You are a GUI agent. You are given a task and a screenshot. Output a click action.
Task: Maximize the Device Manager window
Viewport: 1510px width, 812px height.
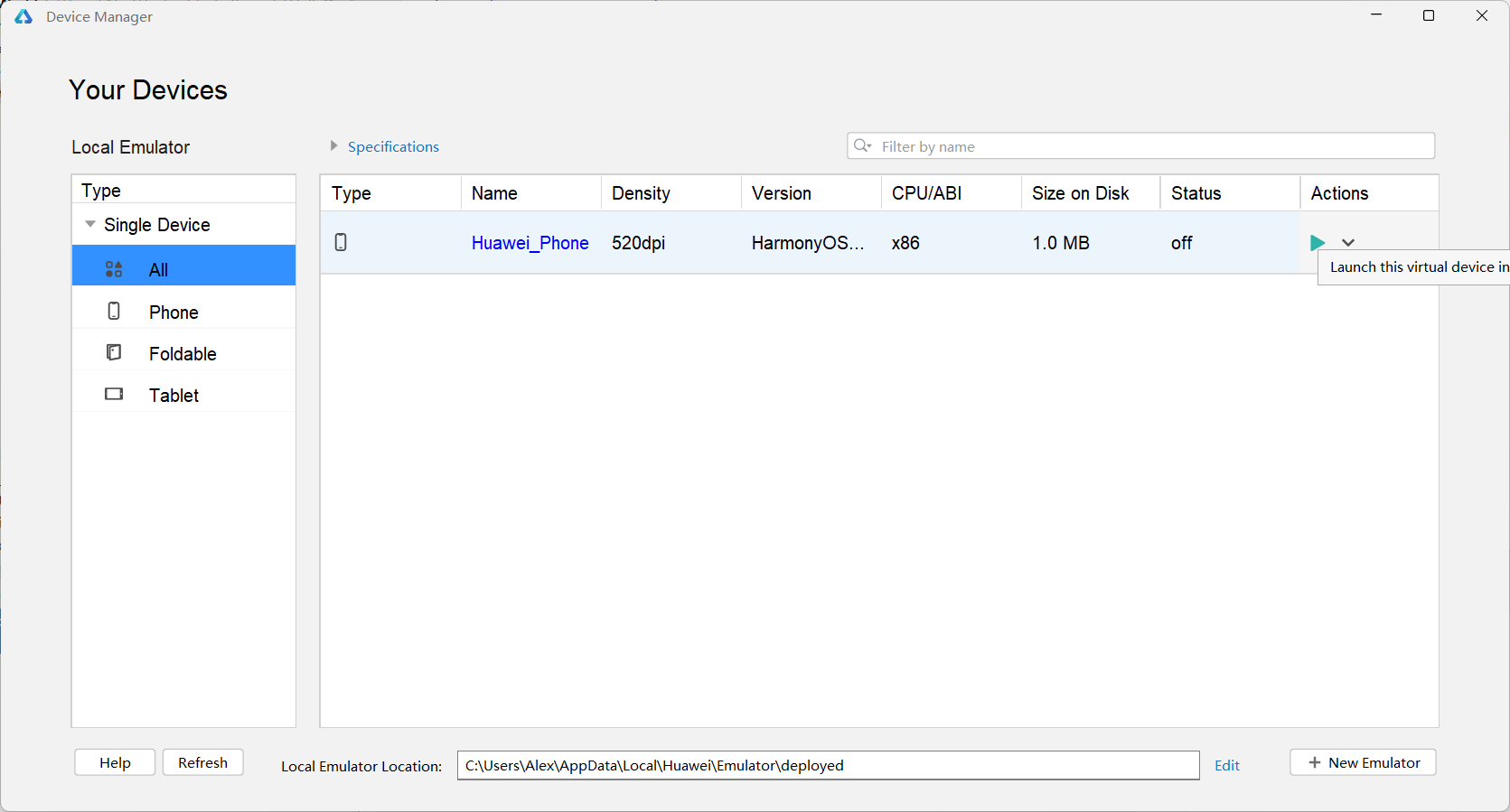(x=1429, y=15)
